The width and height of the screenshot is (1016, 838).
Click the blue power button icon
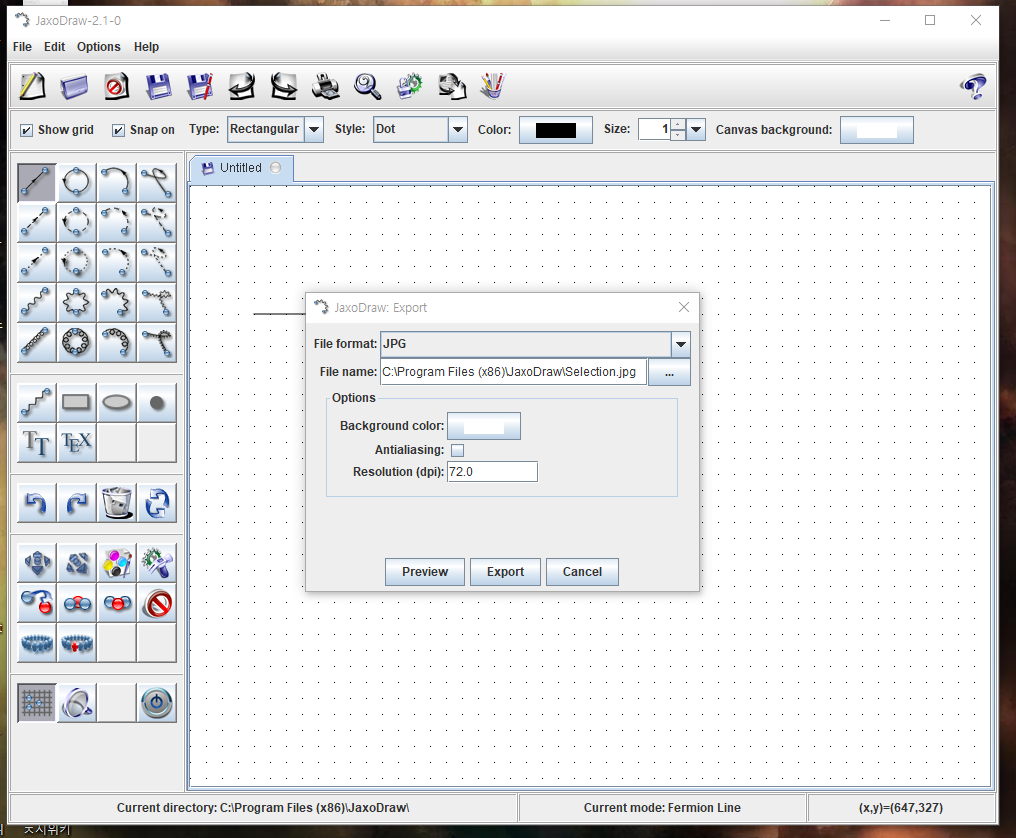(157, 703)
